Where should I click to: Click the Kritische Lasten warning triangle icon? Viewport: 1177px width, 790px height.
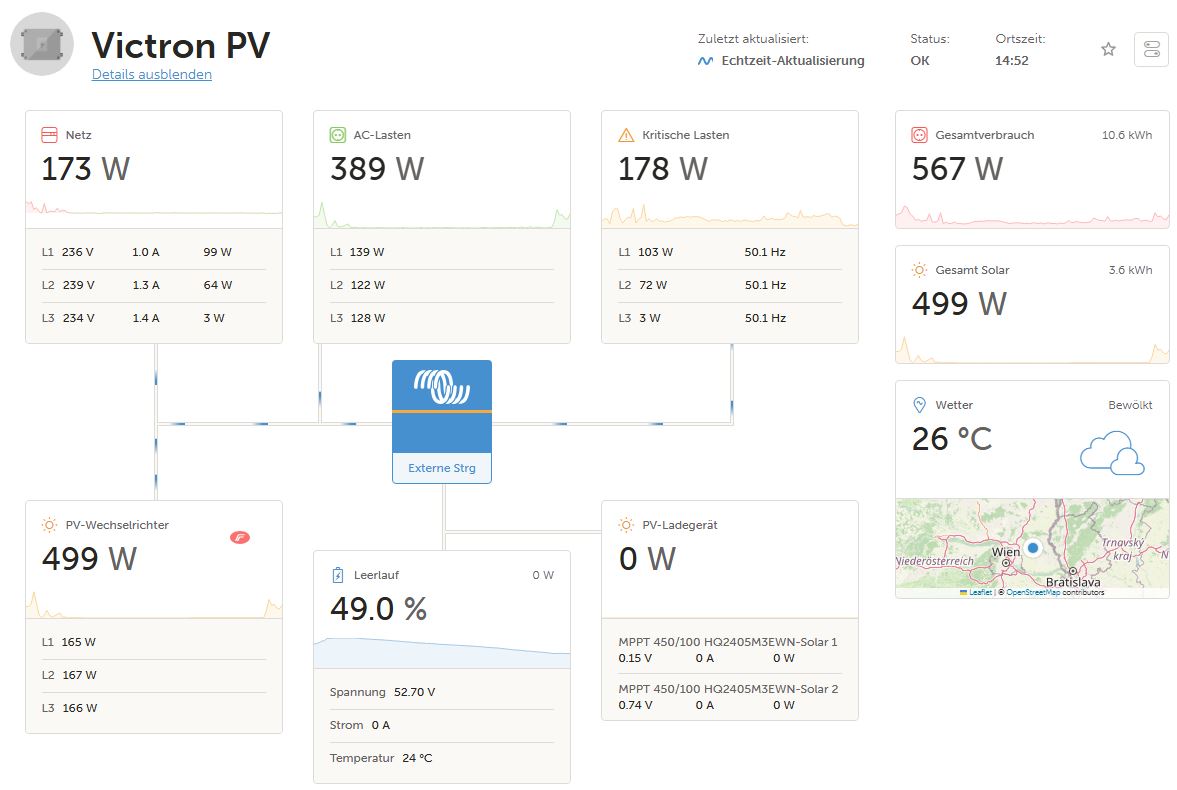tap(626, 135)
